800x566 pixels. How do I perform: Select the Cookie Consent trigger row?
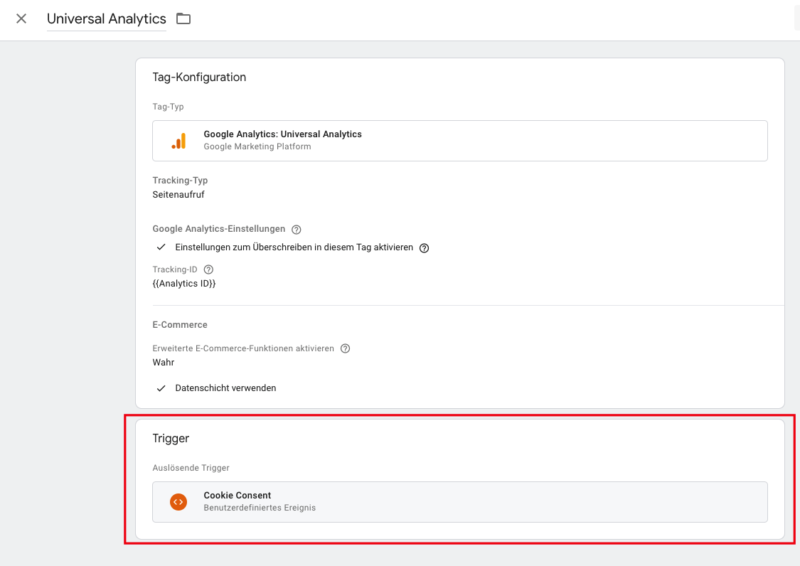[460, 502]
